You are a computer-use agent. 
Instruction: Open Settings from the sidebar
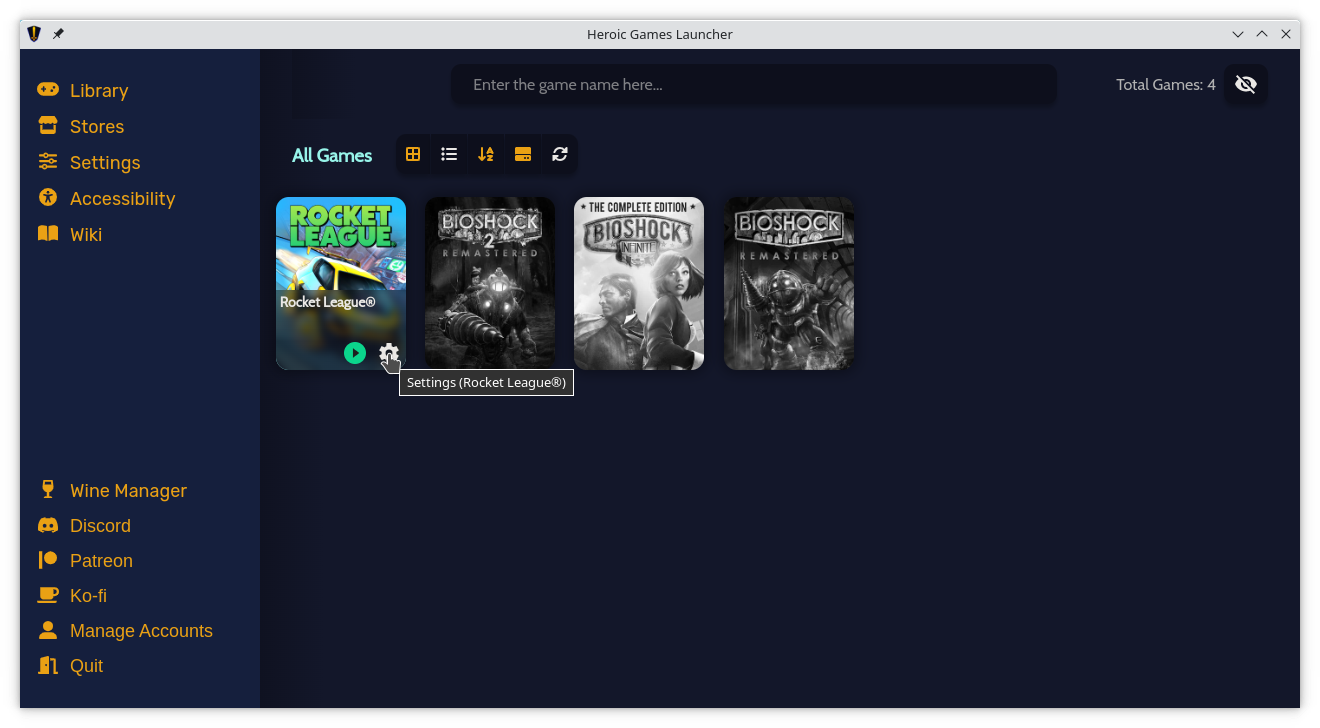pos(104,163)
